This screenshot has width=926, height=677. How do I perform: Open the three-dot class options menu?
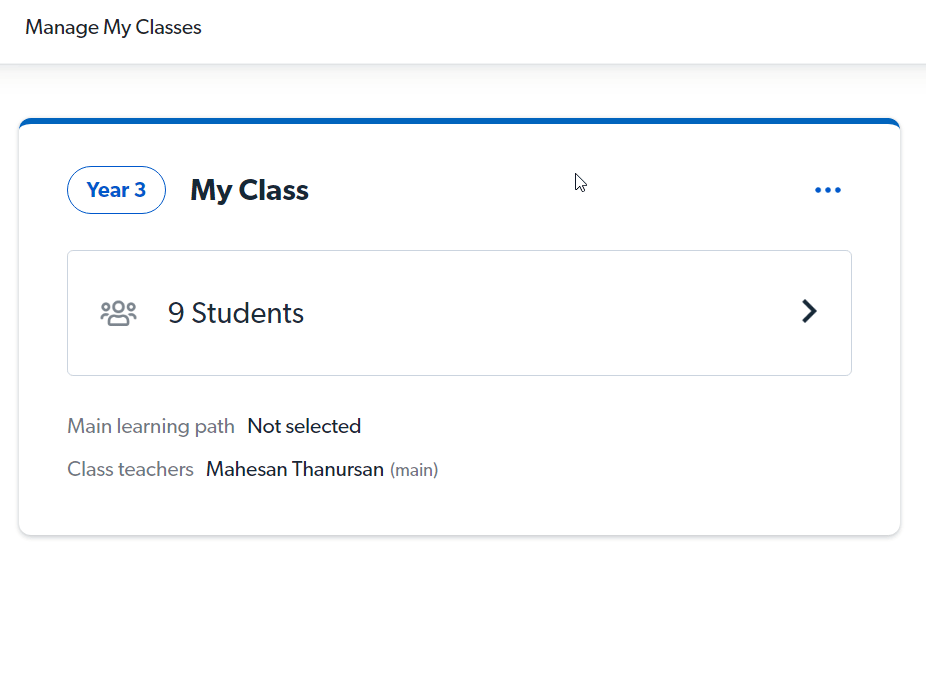[x=827, y=190]
